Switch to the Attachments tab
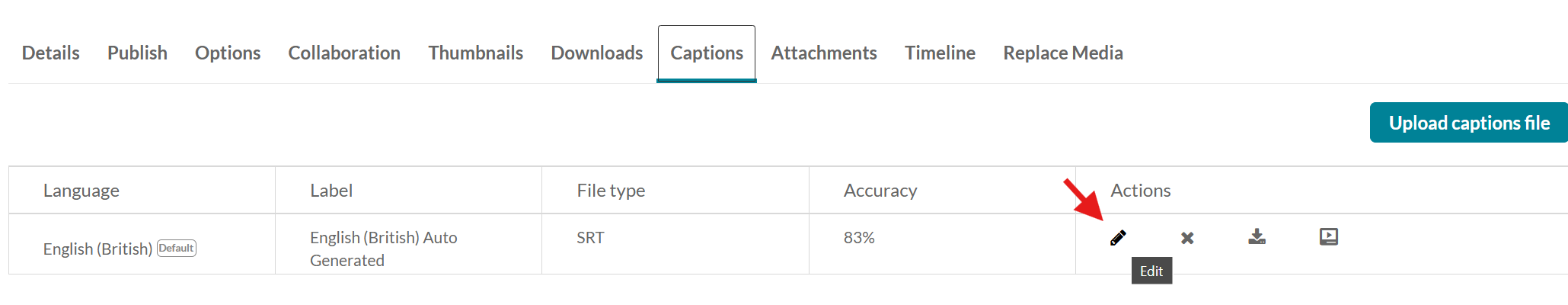This screenshot has width=1568, height=305. pyautogui.click(x=824, y=53)
